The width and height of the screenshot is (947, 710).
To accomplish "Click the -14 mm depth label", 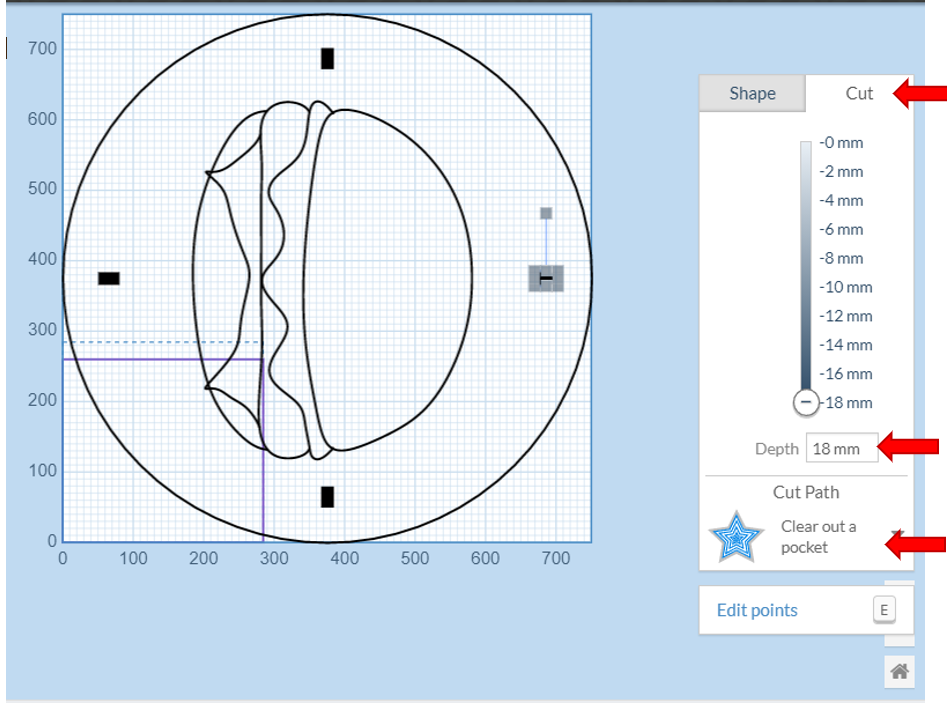I will pyautogui.click(x=846, y=345).
